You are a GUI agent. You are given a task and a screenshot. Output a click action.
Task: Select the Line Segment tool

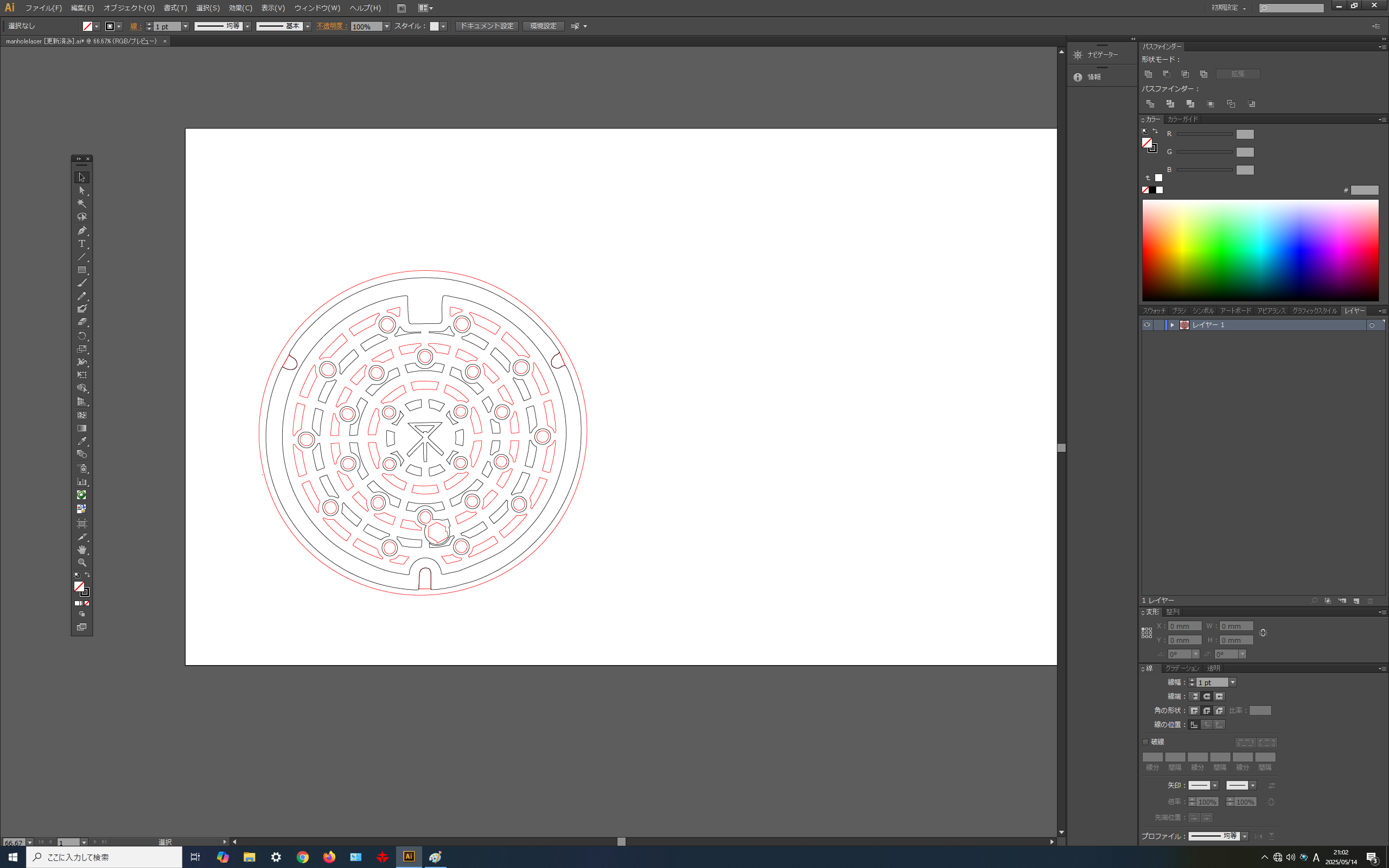point(81,257)
